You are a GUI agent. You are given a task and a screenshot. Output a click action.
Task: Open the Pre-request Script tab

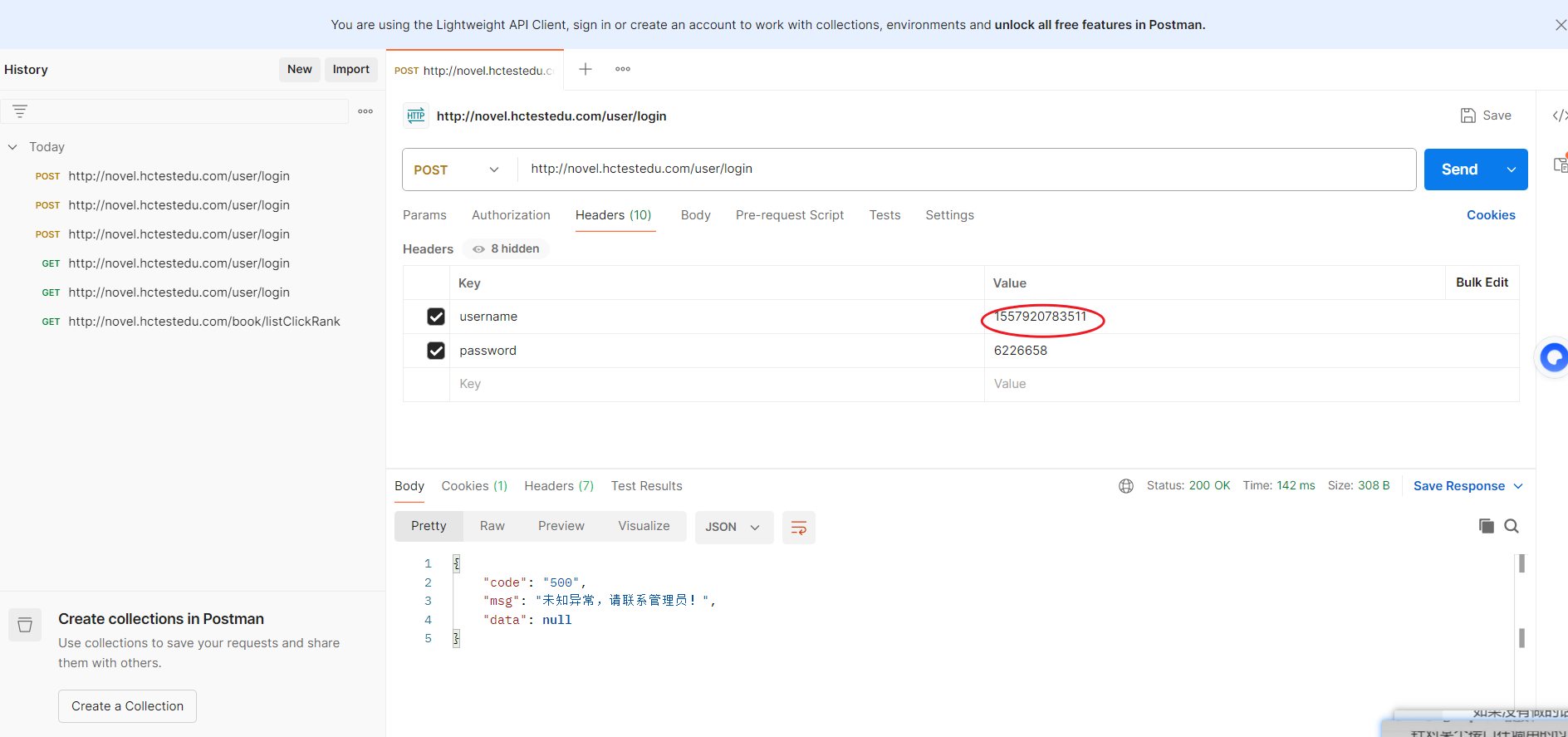coord(790,215)
